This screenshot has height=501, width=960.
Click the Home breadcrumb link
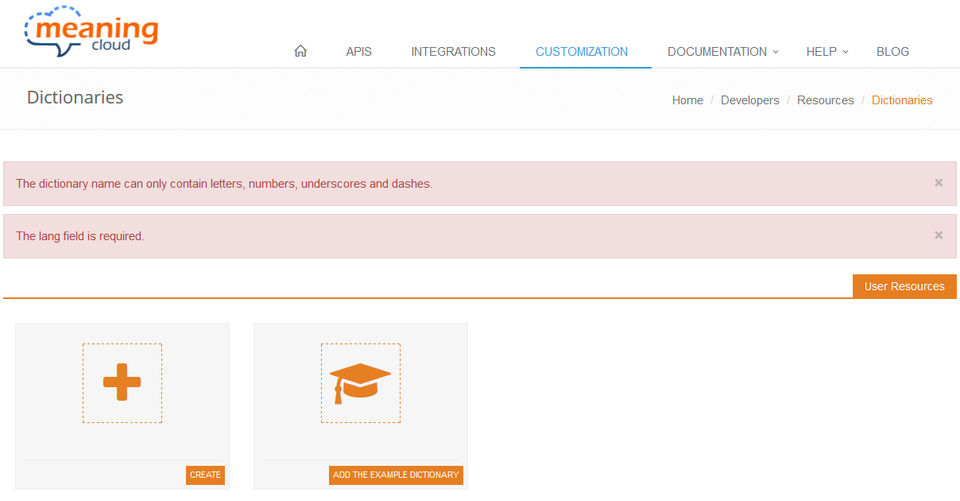(x=687, y=100)
